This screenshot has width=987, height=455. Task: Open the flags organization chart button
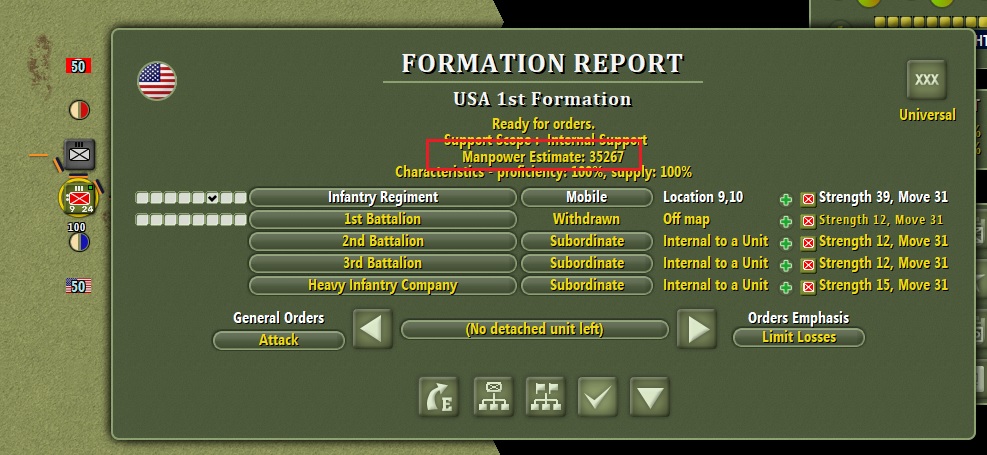(x=546, y=396)
